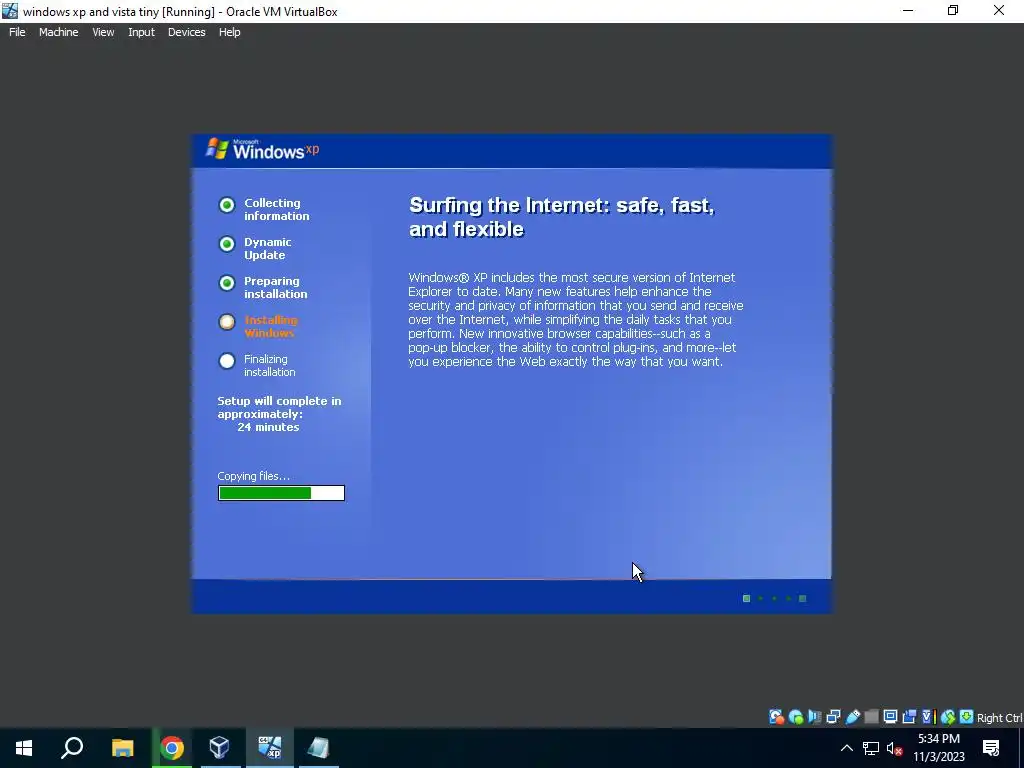Image resolution: width=1024 pixels, height=768 pixels.
Task: Click the VirtualBox window title bar icon
Action: coord(10,11)
